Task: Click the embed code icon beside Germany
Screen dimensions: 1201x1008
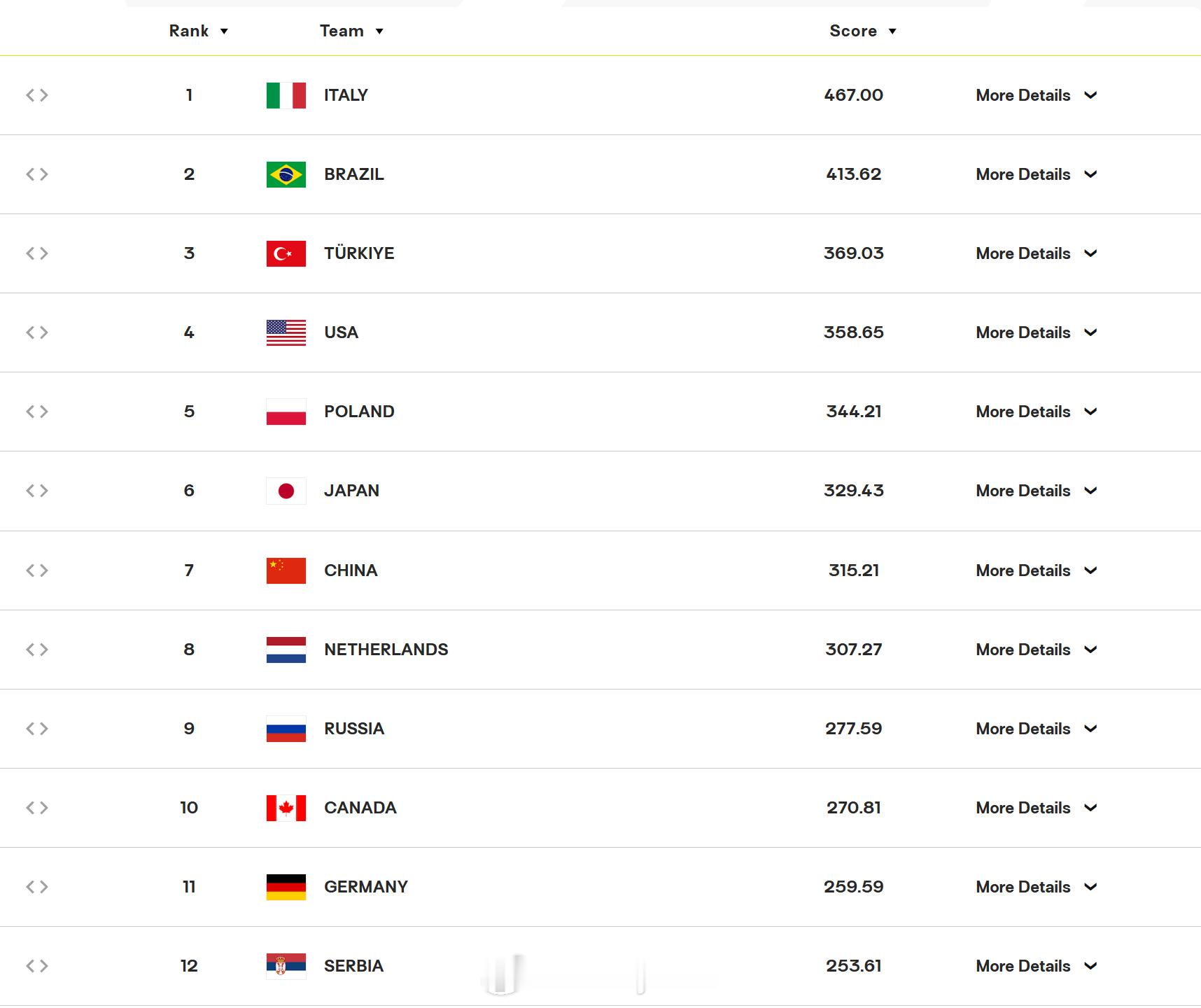Action: (37, 887)
